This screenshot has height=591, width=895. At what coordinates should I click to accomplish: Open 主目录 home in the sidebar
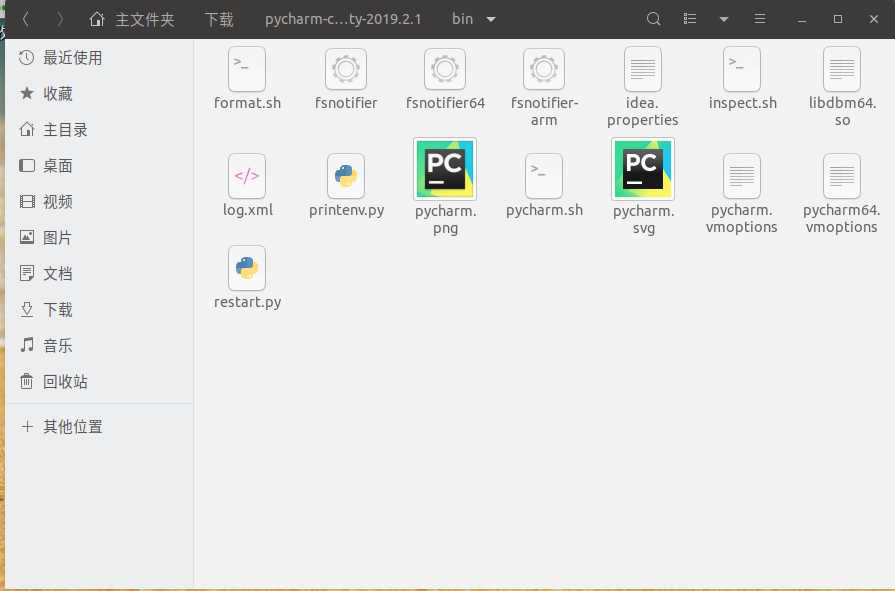click(x=100, y=130)
